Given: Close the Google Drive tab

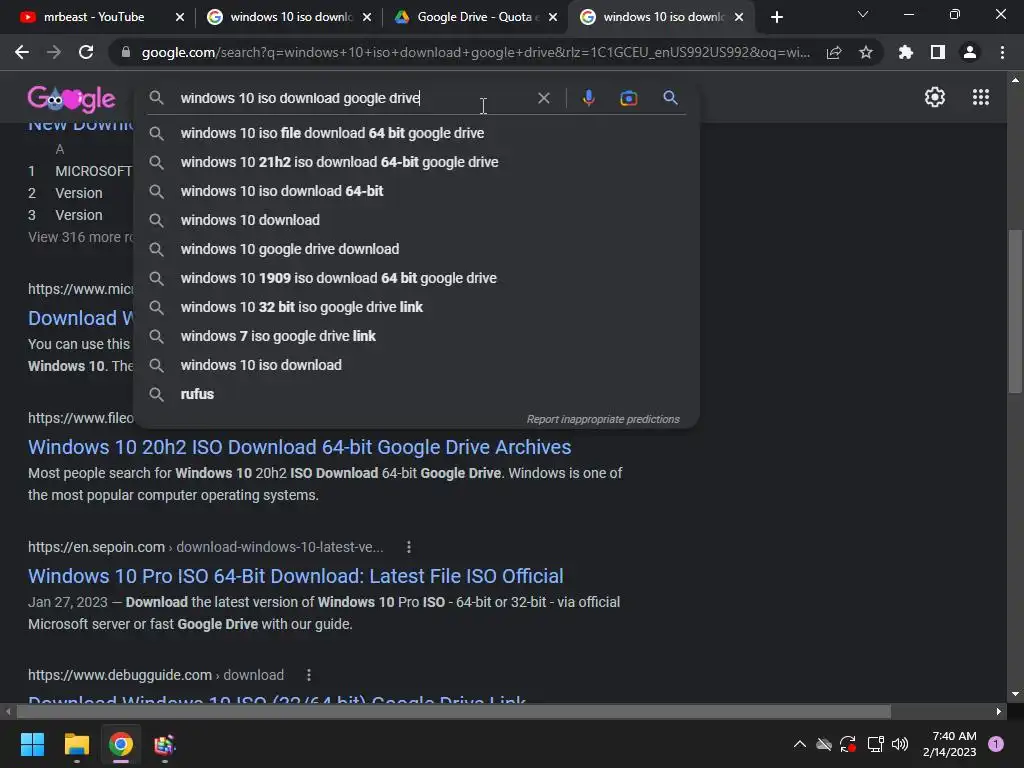Looking at the screenshot, I should click(553, 18).
